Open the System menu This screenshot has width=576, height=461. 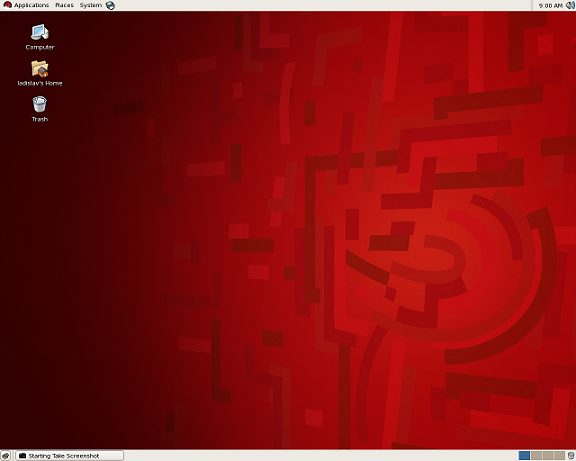tap(90, 5)
